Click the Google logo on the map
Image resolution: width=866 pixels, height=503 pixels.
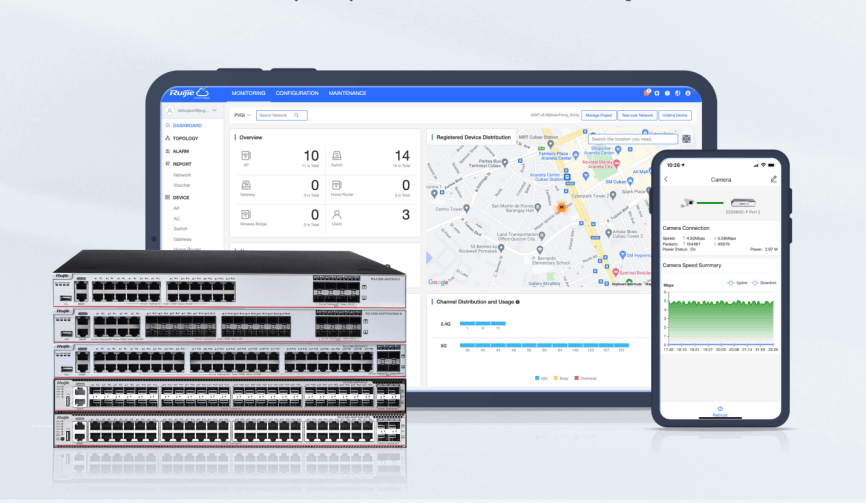click(x=438, y=282)
